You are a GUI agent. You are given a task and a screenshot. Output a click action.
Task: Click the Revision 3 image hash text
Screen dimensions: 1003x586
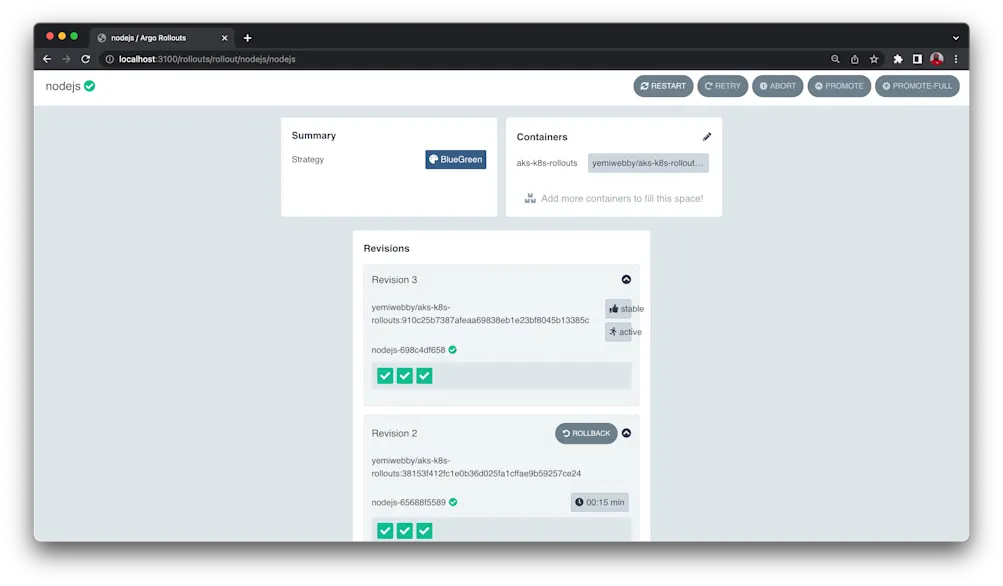click(480, 313)
